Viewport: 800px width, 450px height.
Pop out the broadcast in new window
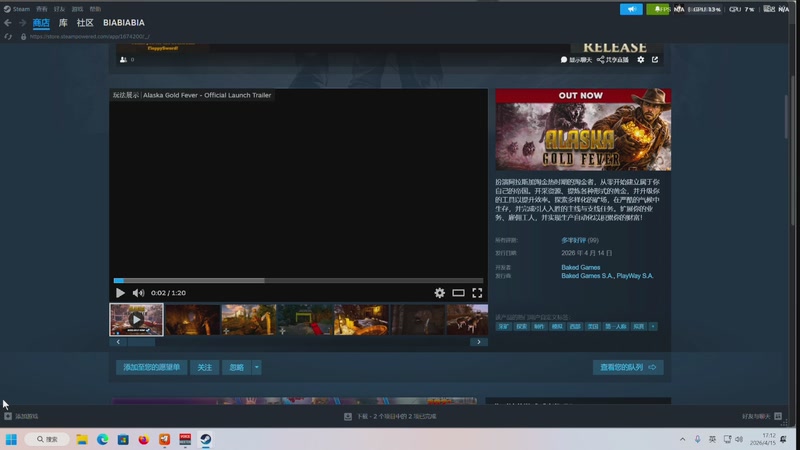coord(655,60)
